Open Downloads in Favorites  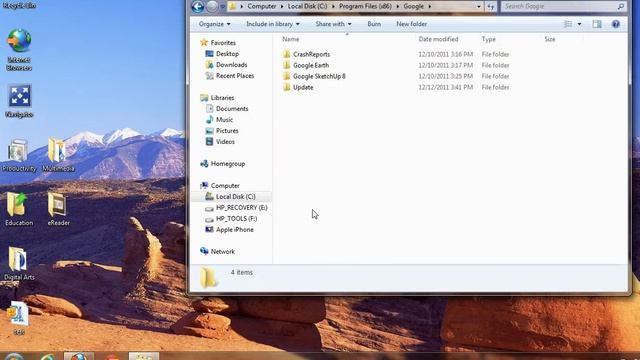231,65
